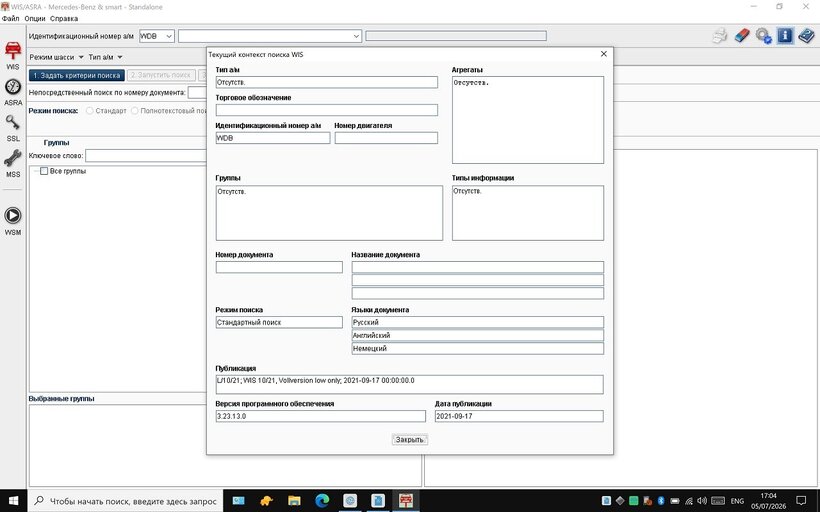Image resolution: width=820 pixels, height=512 pixels.
Task: Click the software version field 3.23.13.0
Action: 321,416
